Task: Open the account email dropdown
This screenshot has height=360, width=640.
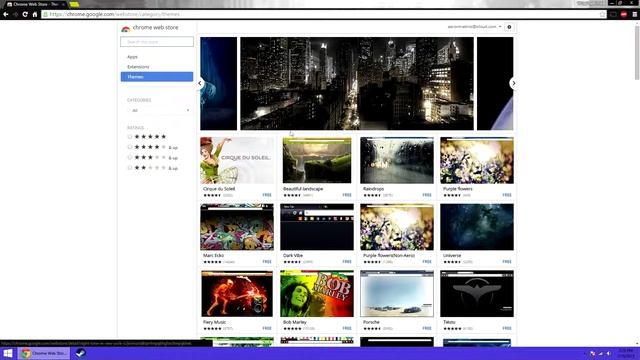Action: (x=474, y=27)
